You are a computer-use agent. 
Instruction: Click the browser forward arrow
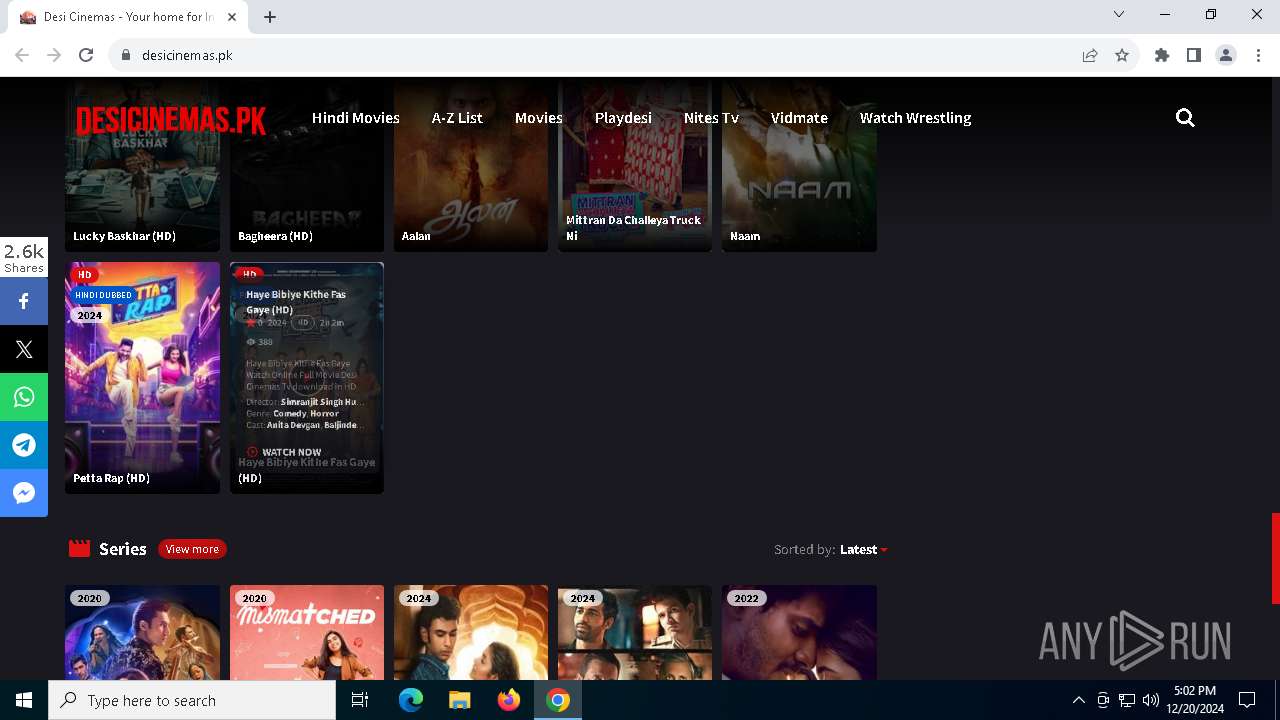click(x=54, y=55)
